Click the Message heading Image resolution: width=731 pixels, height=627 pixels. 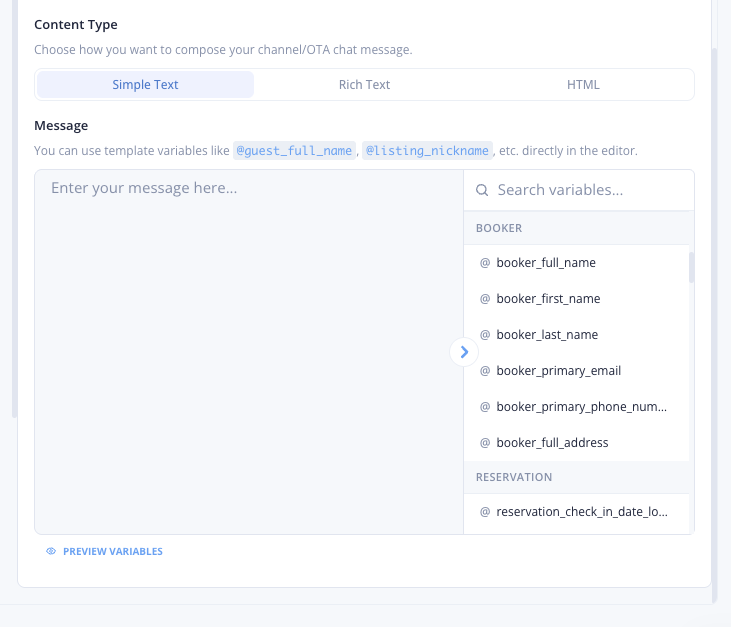pos(61,126)
